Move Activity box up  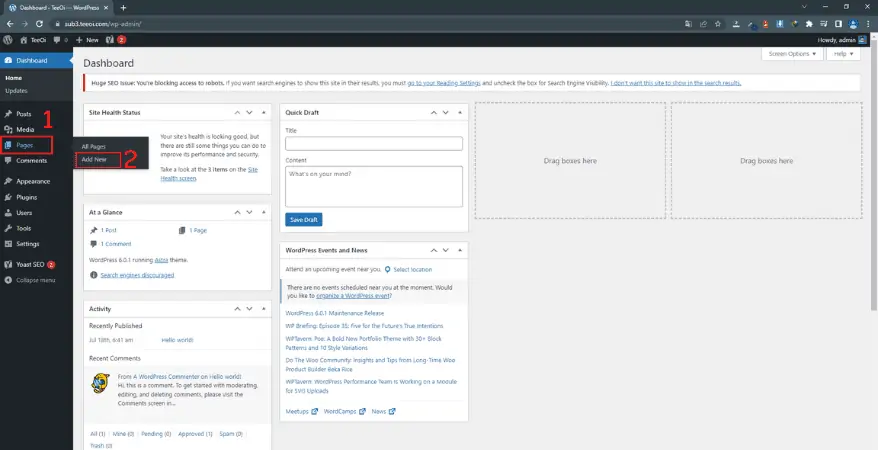(237, 309)
